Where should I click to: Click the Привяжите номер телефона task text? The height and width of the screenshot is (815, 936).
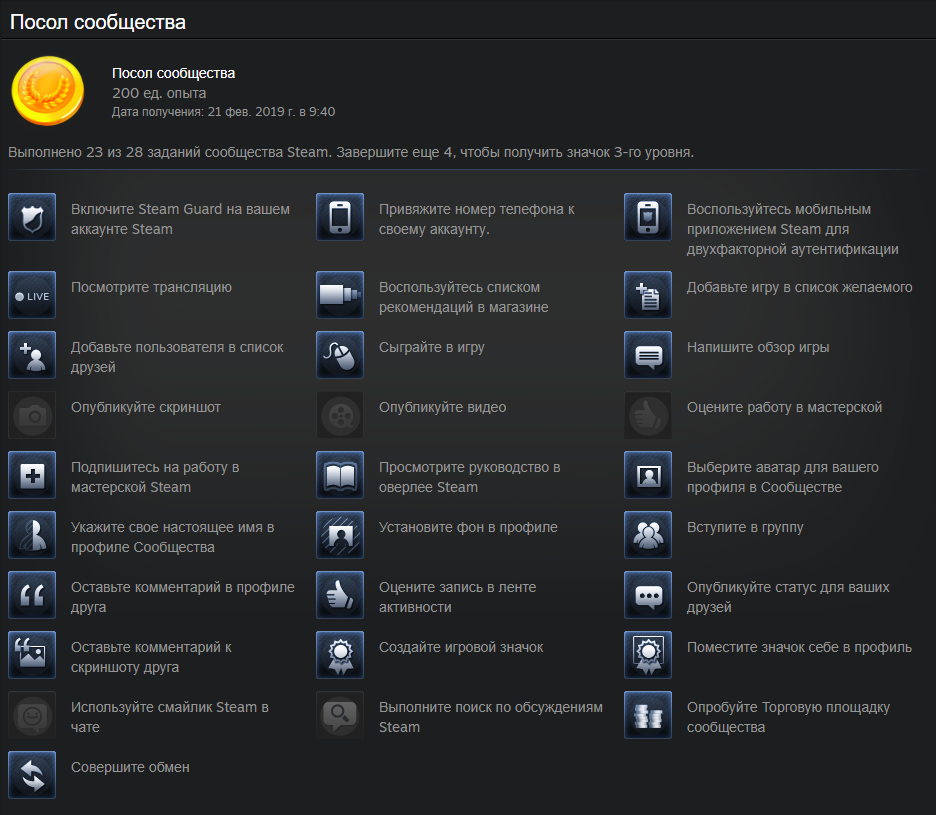(x=477, y=219)
